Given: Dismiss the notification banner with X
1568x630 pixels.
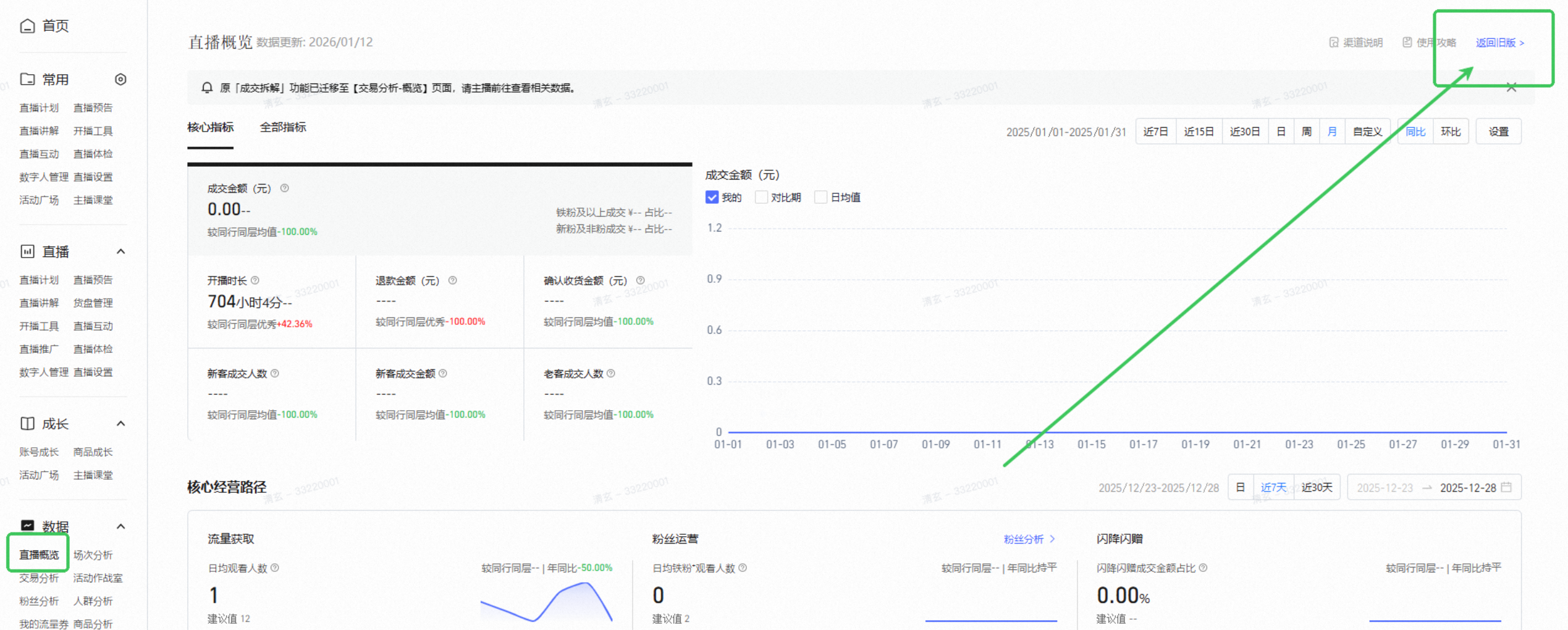Looking at the screenshot, I should (1511, 88).
